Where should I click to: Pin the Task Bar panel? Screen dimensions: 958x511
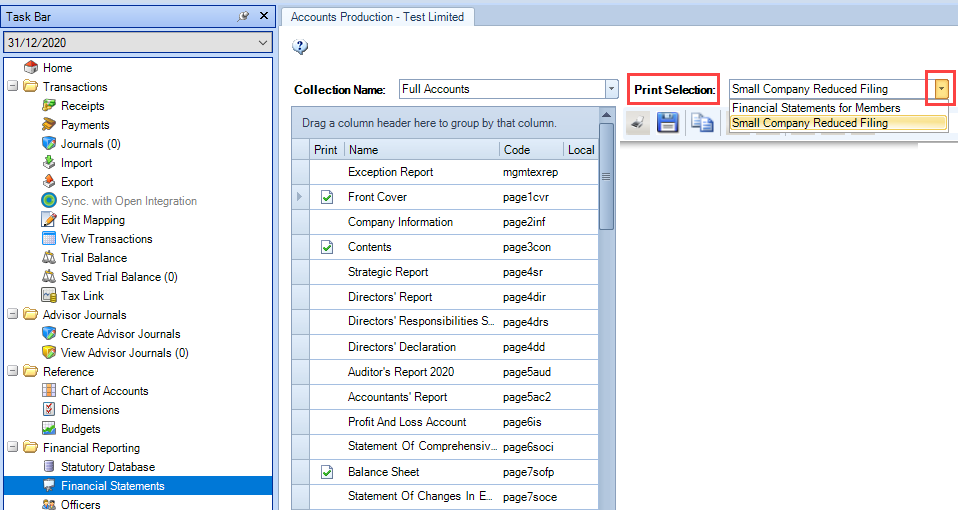(x=243, y=17)
